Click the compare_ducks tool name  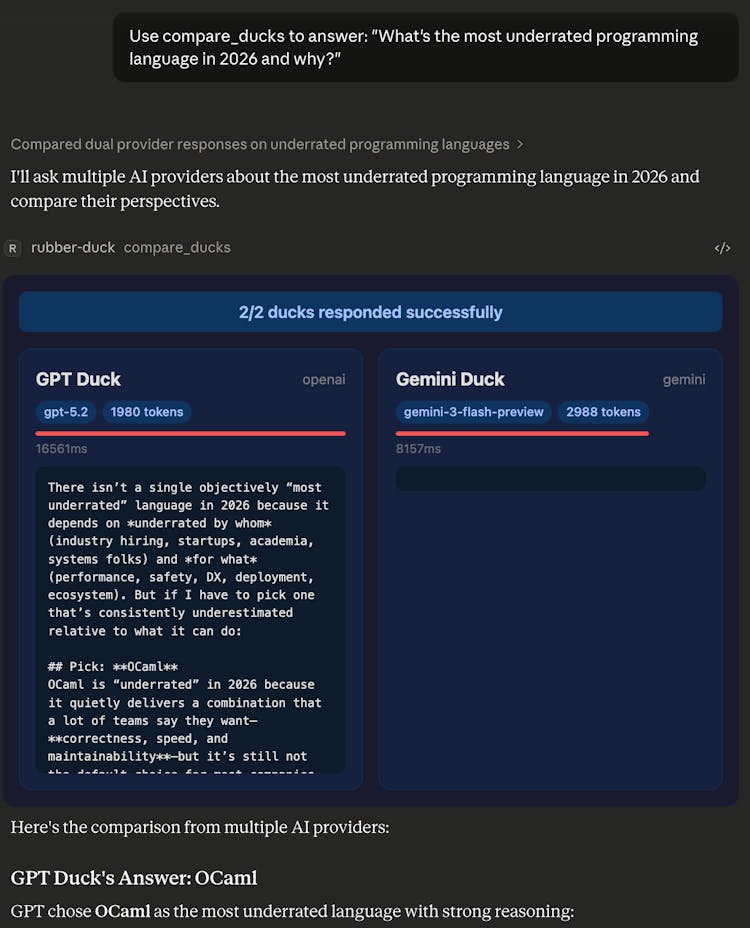(x=177, y=247)
